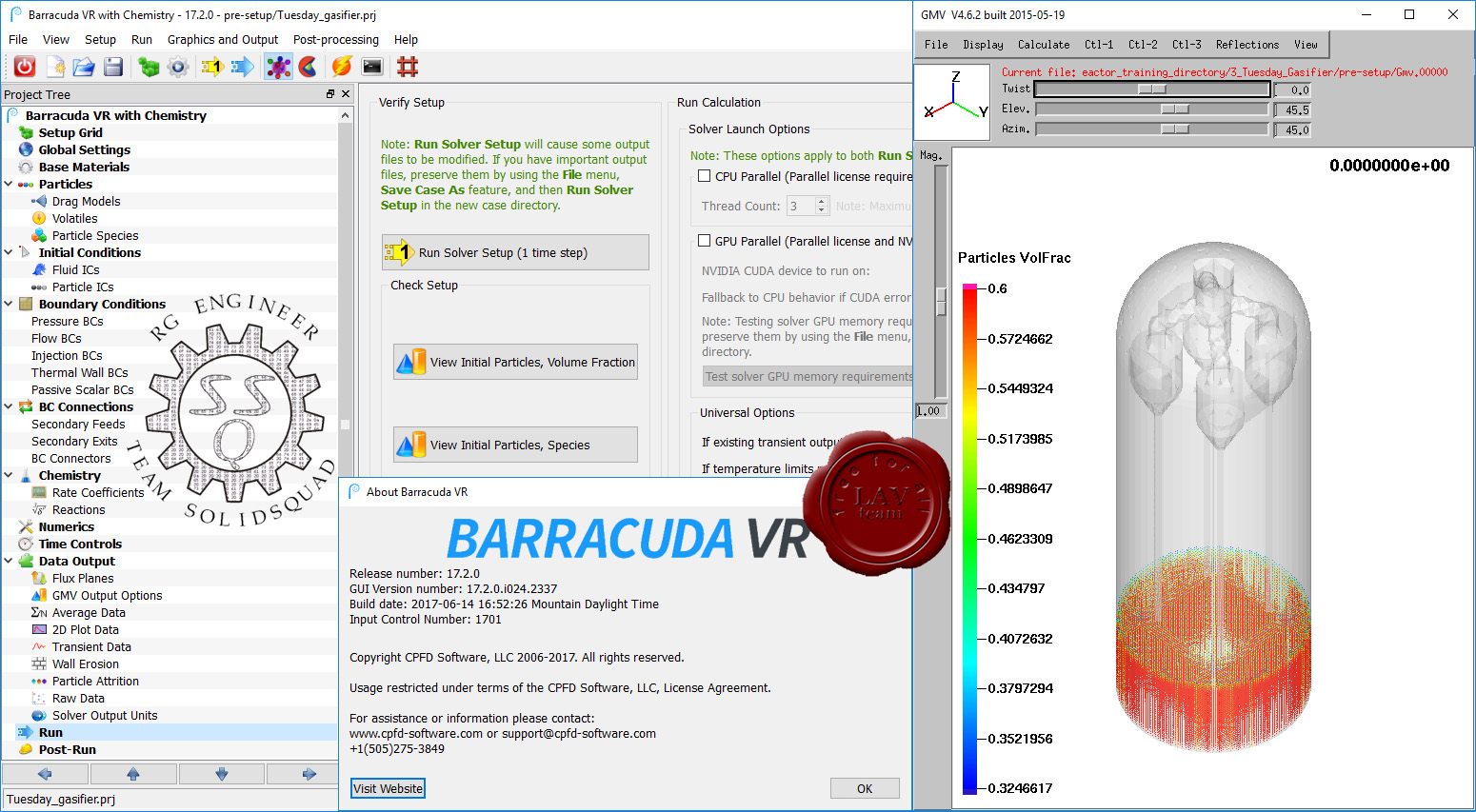Screen dimensions: 1476x812
Task: Click the Thread Count input field
Action: click(800, 206)
